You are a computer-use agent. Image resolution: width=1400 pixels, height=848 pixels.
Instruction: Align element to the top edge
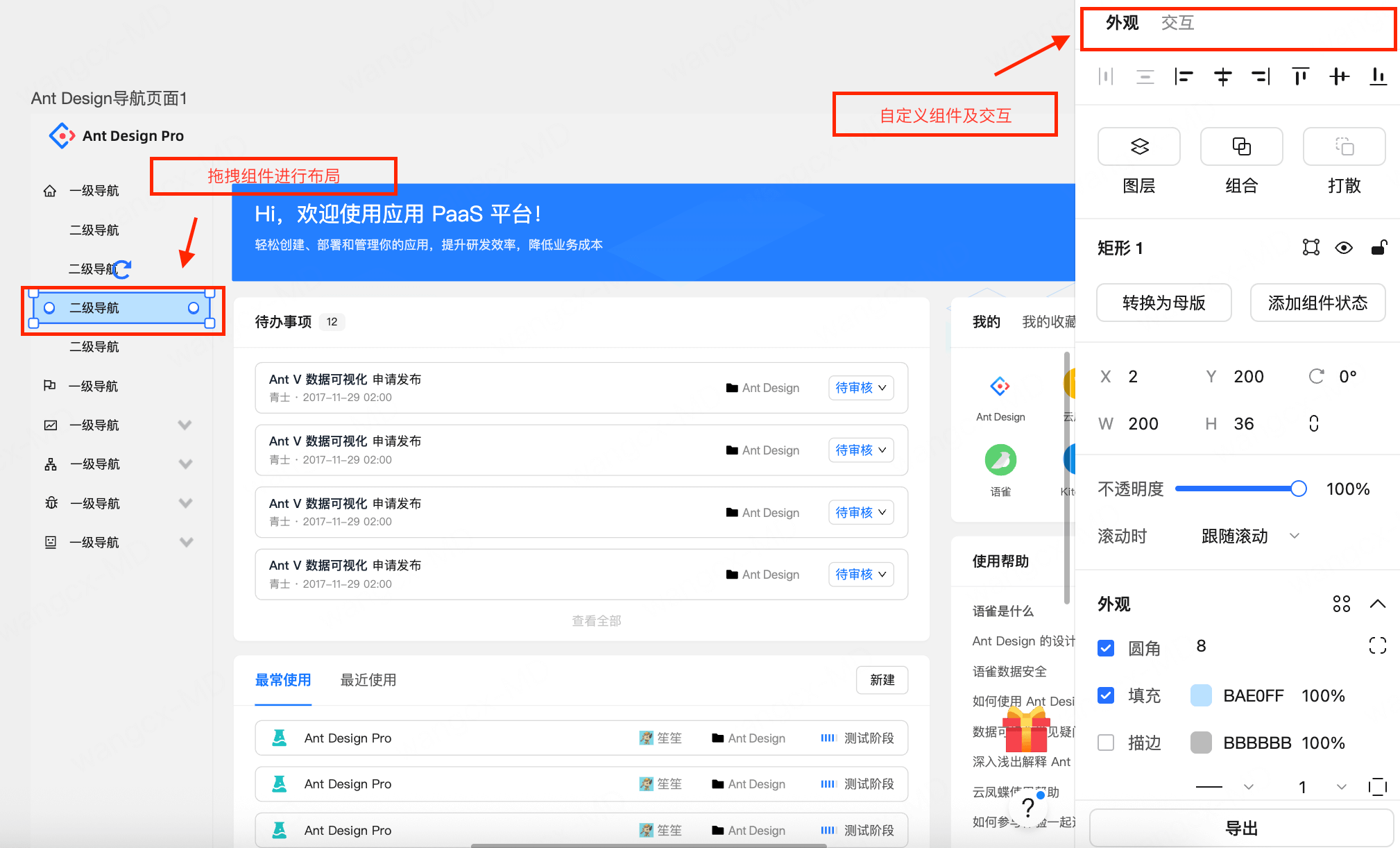pos(1300,76)
